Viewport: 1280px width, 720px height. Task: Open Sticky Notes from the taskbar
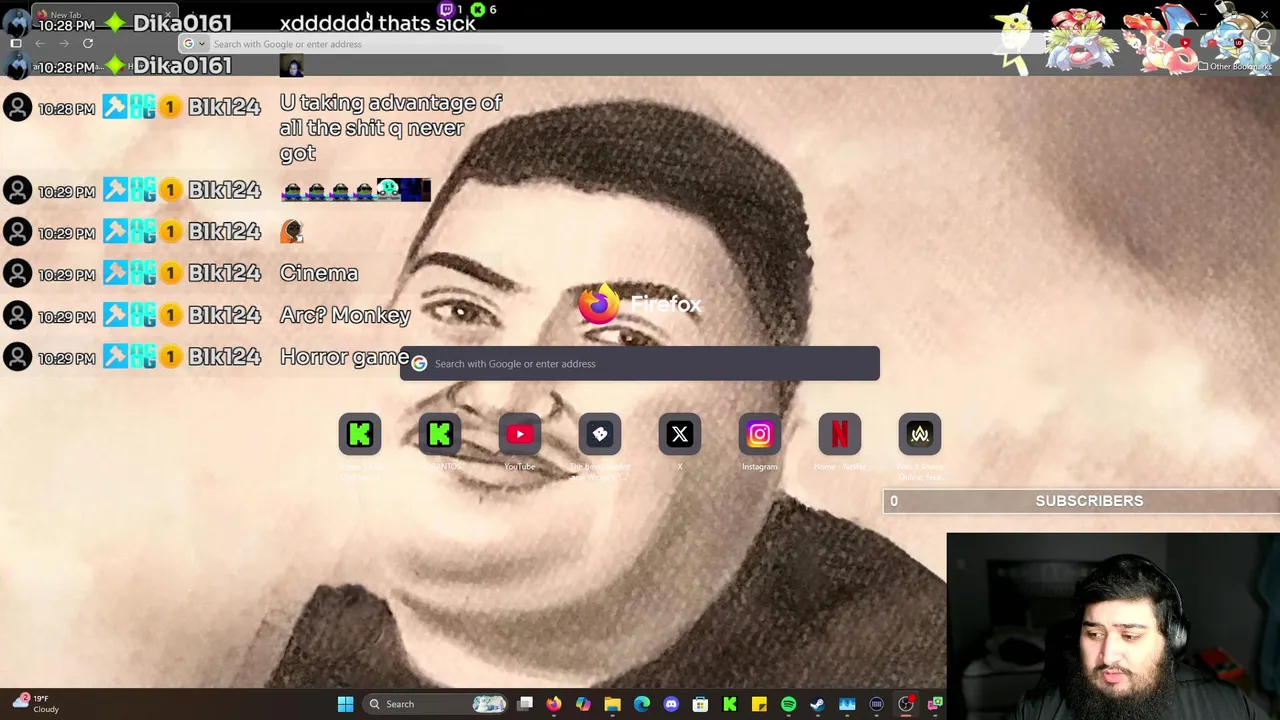tap(759, 704)
